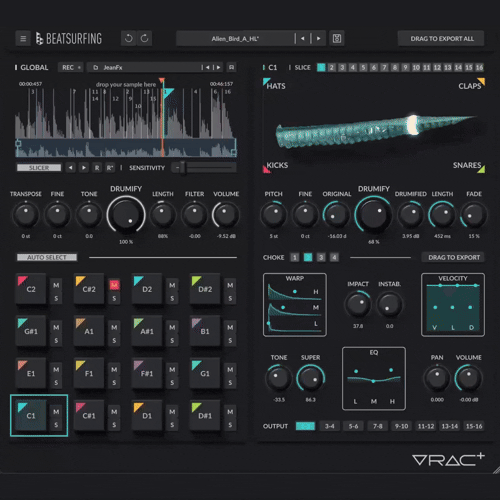Screen dimensions: 500x500
Task: Go to the previous sample beside JeanFx
Action: [x=207, y=68]
